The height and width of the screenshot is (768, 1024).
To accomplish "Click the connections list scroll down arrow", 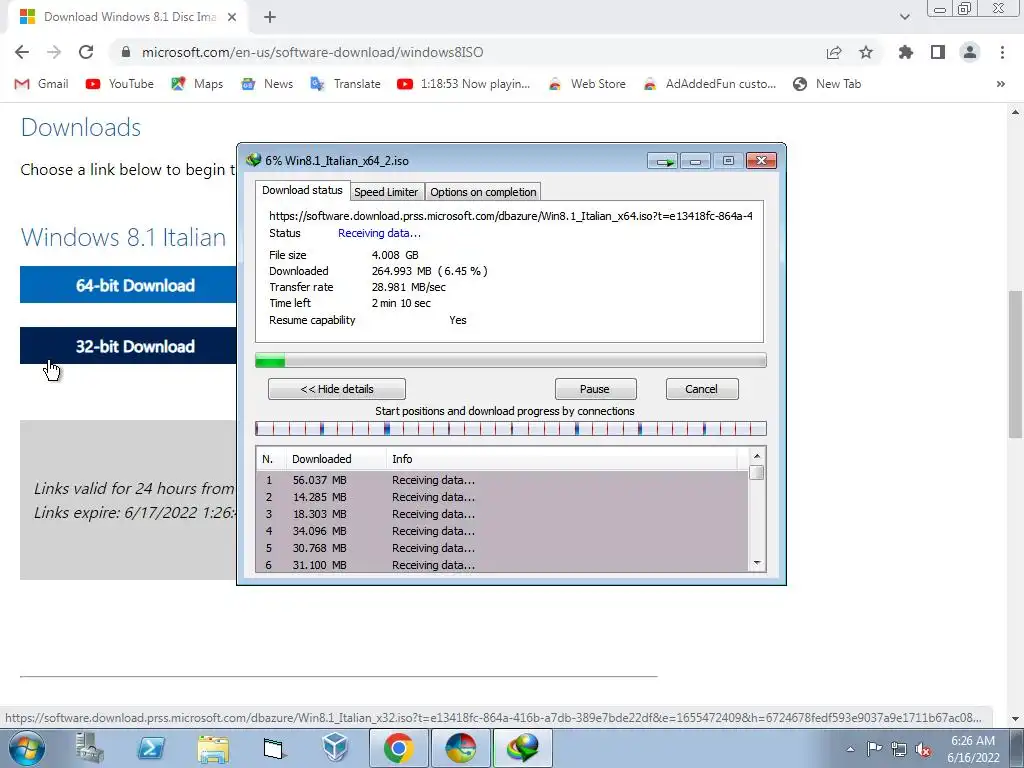I will 757,563.
